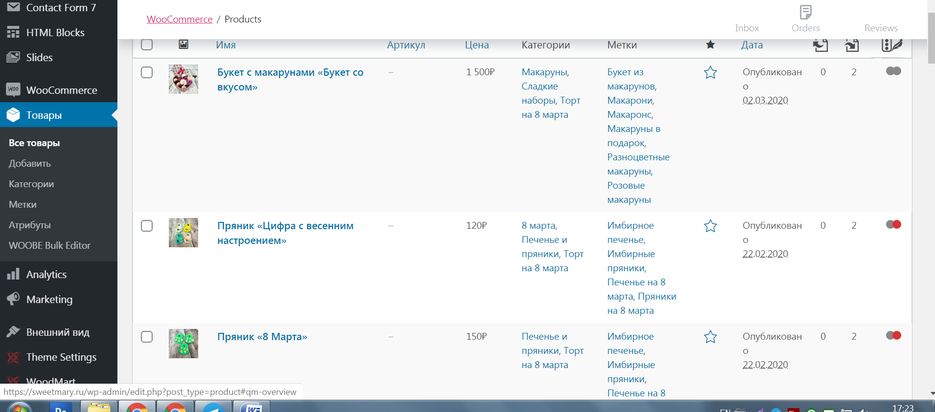The height and width of the screenshot is (412, 935).
Task: Open thumbnail of Букет с макарунами
Action: (183, 79)
